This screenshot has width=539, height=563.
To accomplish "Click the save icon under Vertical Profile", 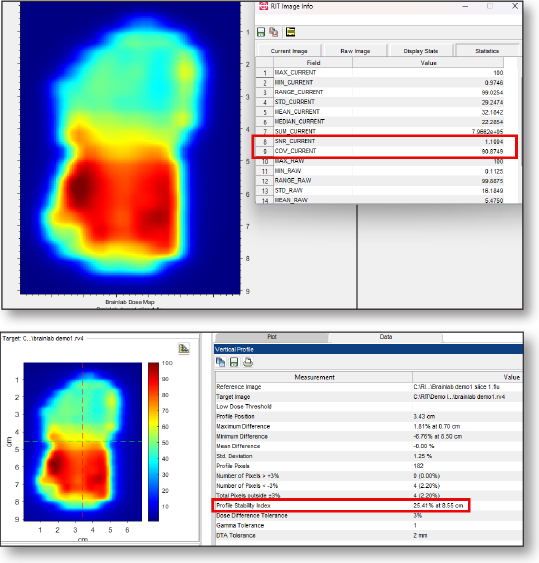I will click(x=234, y=362).
